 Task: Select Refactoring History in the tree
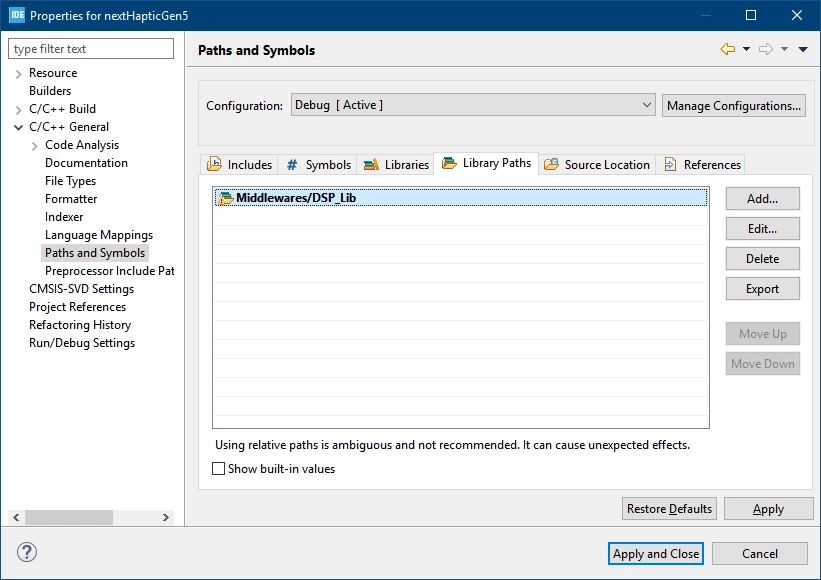[80, 325]
